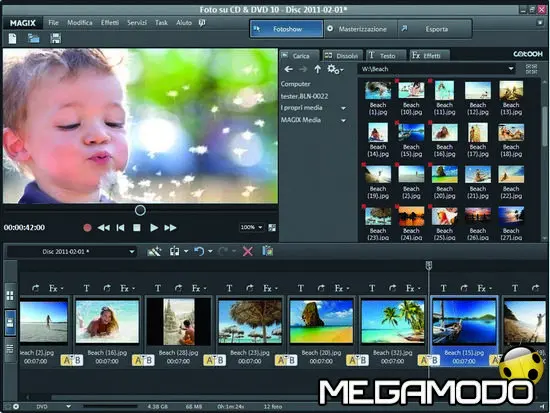The image size is (550, 413).
Task: Open browser options gear menu
Action: [x=335, y=69]
